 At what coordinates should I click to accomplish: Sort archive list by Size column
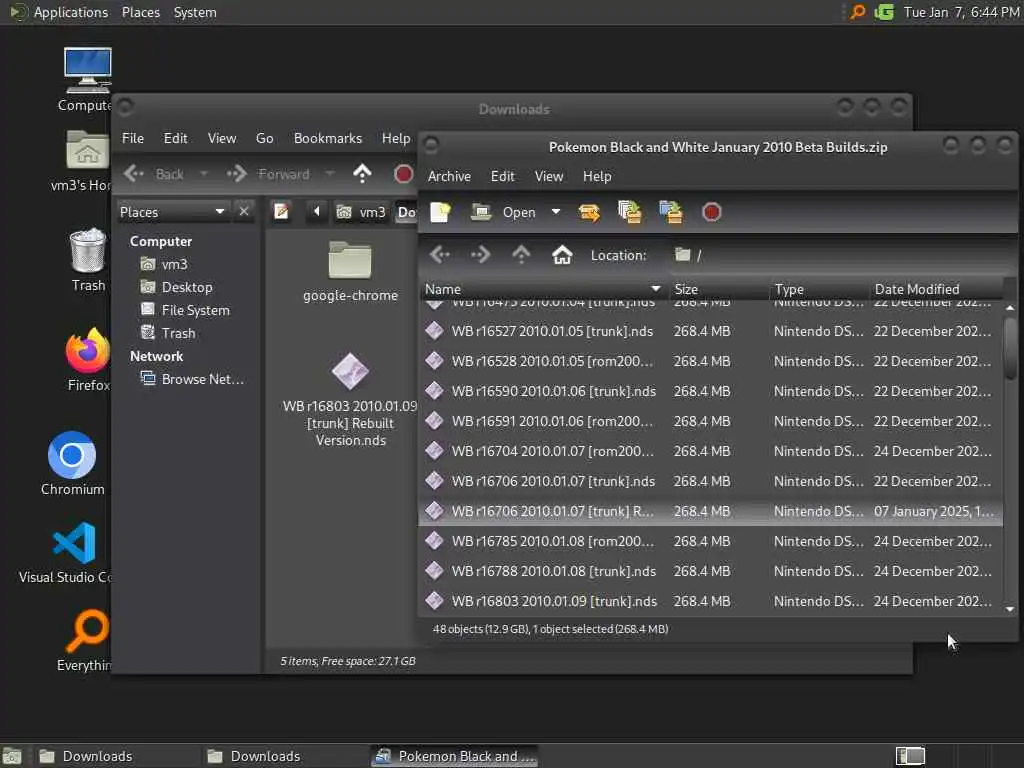tap(718, 289)
